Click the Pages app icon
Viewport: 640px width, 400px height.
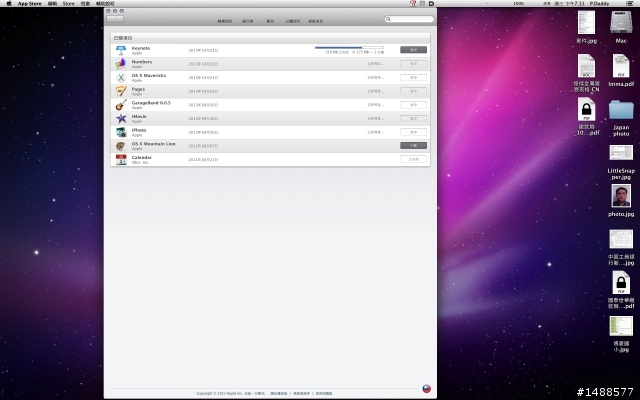[121, 91]
